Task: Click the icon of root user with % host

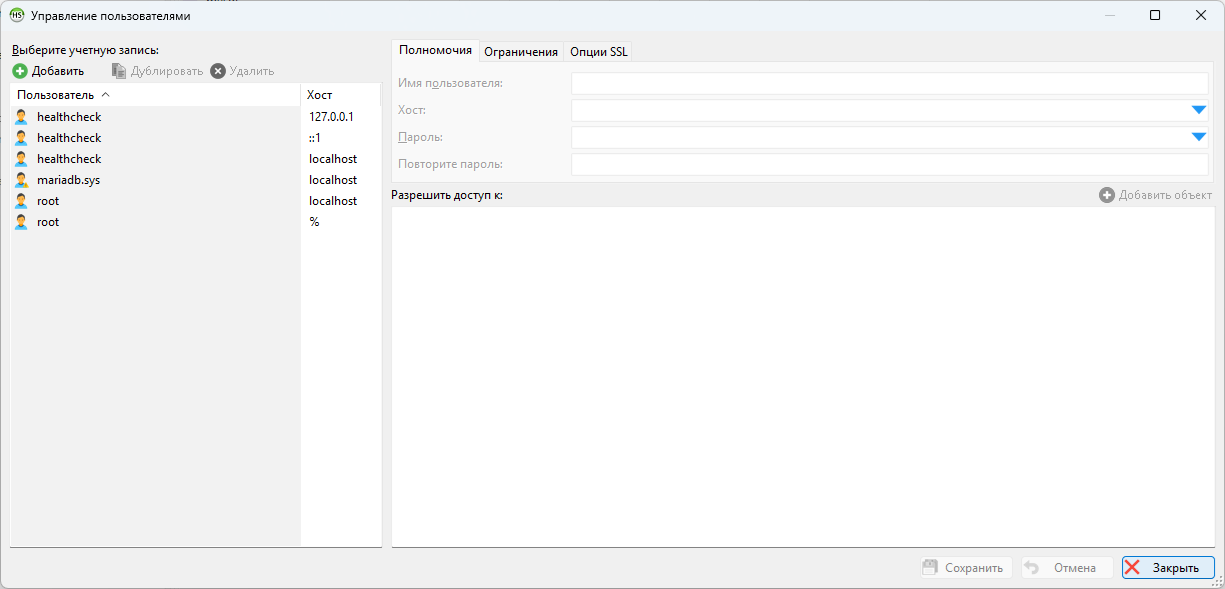Action: pyautogui.click(x=21, y=222)
